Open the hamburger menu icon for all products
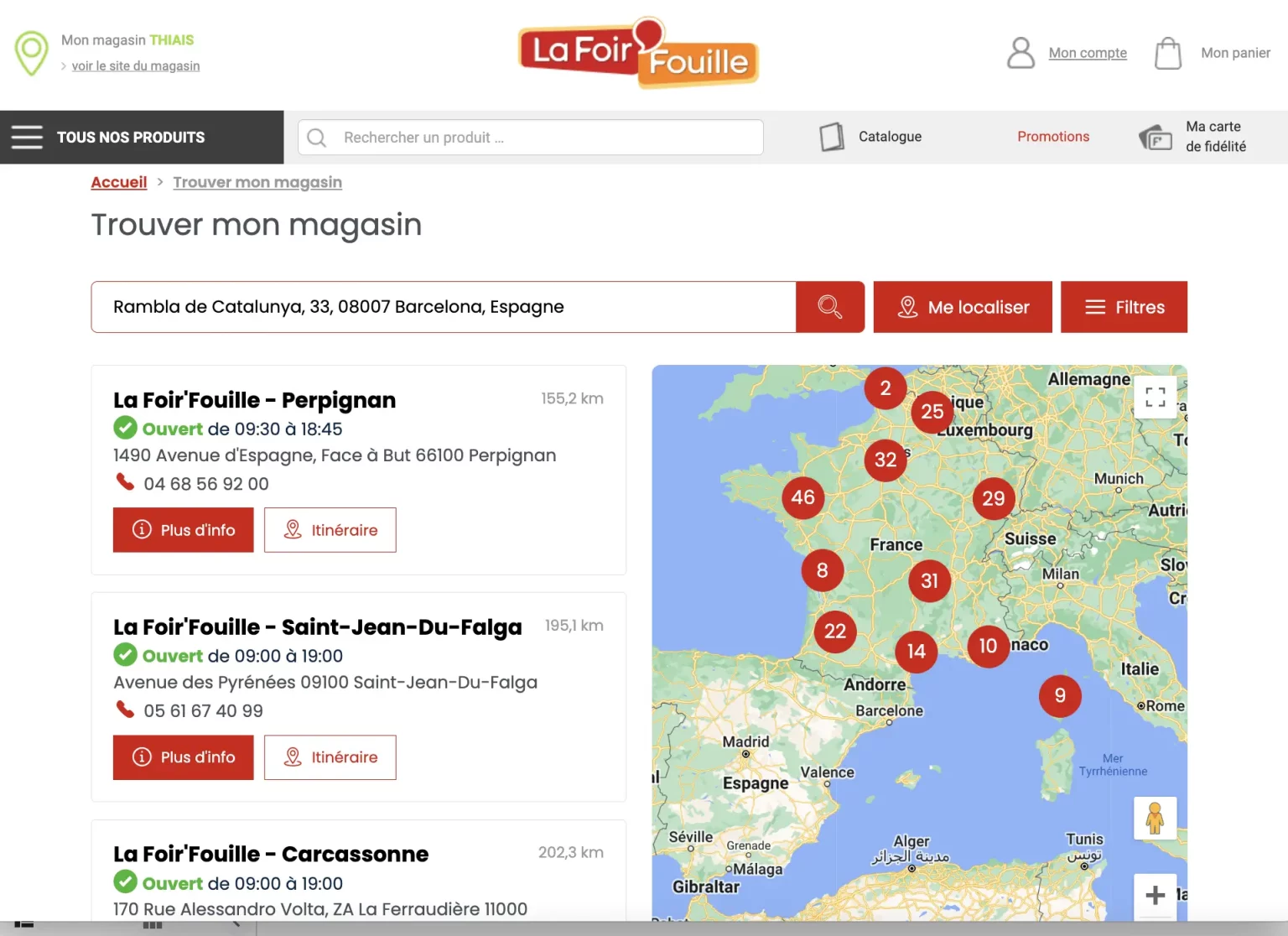 tap(27, 137)
